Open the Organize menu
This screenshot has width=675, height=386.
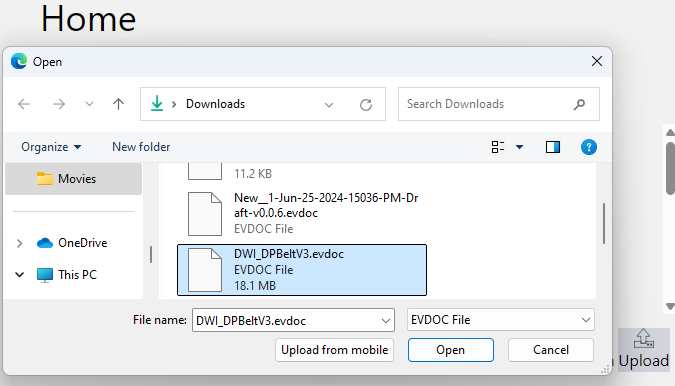pos(51,147)
